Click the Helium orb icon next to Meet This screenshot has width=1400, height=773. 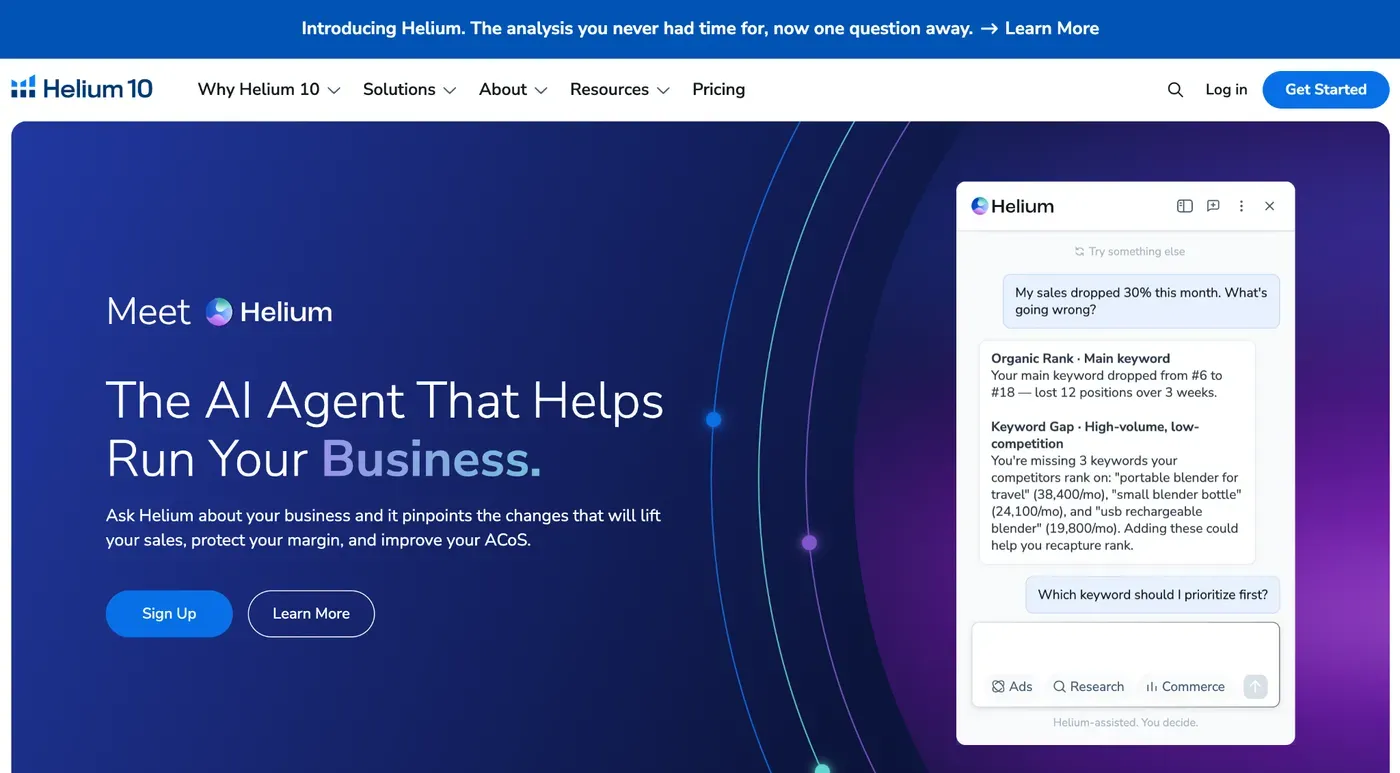tap(219, 312)
